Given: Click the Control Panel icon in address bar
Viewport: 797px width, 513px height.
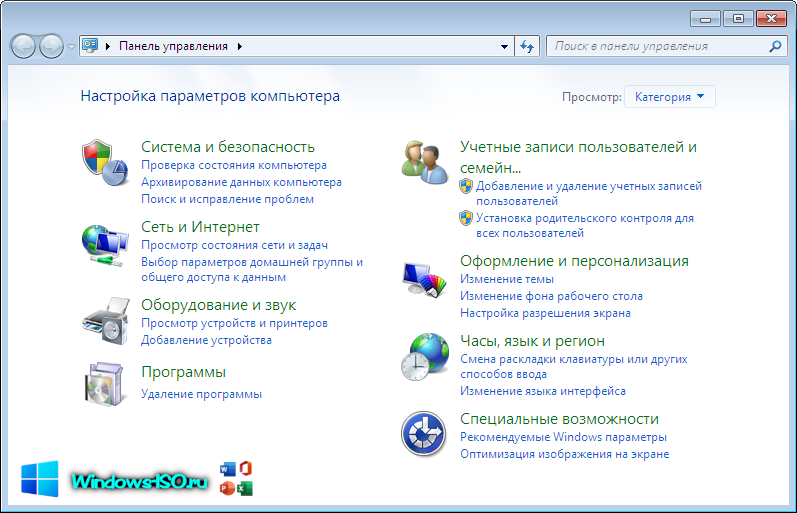Looking at the screenshot, I should (x=90, y=46).
